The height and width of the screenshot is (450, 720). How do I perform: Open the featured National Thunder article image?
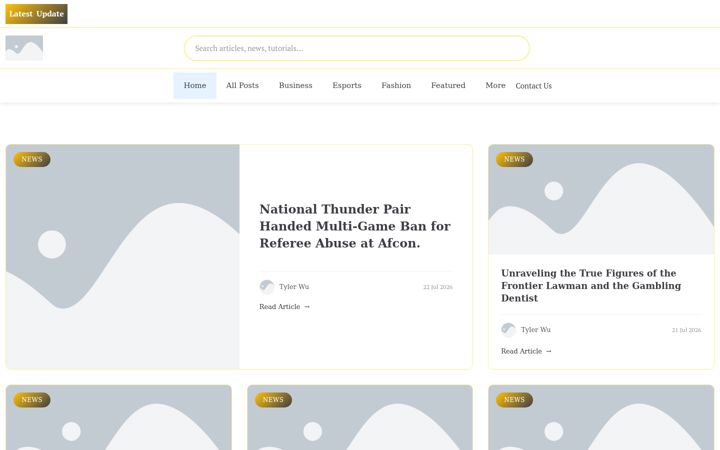click(x=123, y=257)
